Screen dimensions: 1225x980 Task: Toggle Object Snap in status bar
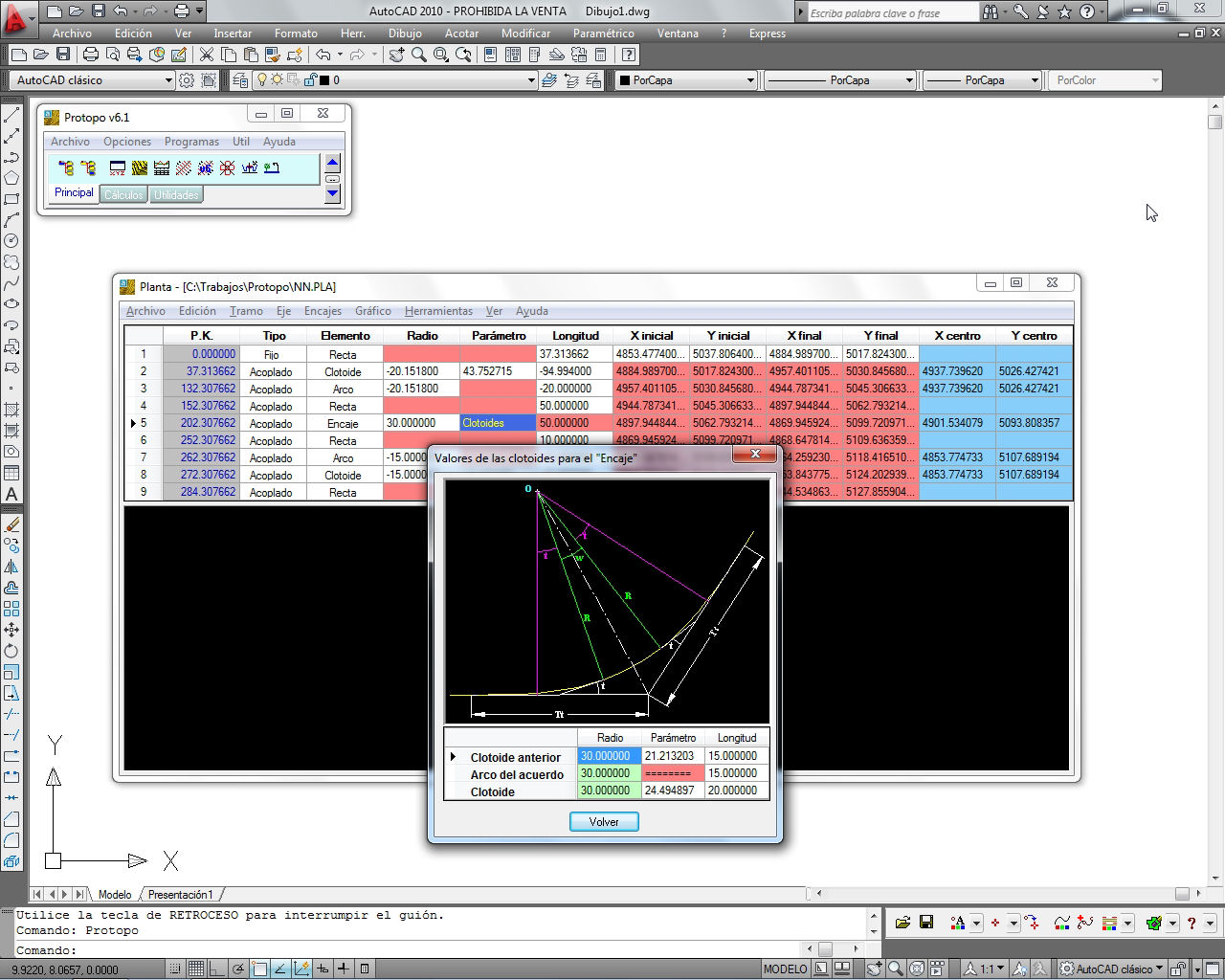click(259, 969)
